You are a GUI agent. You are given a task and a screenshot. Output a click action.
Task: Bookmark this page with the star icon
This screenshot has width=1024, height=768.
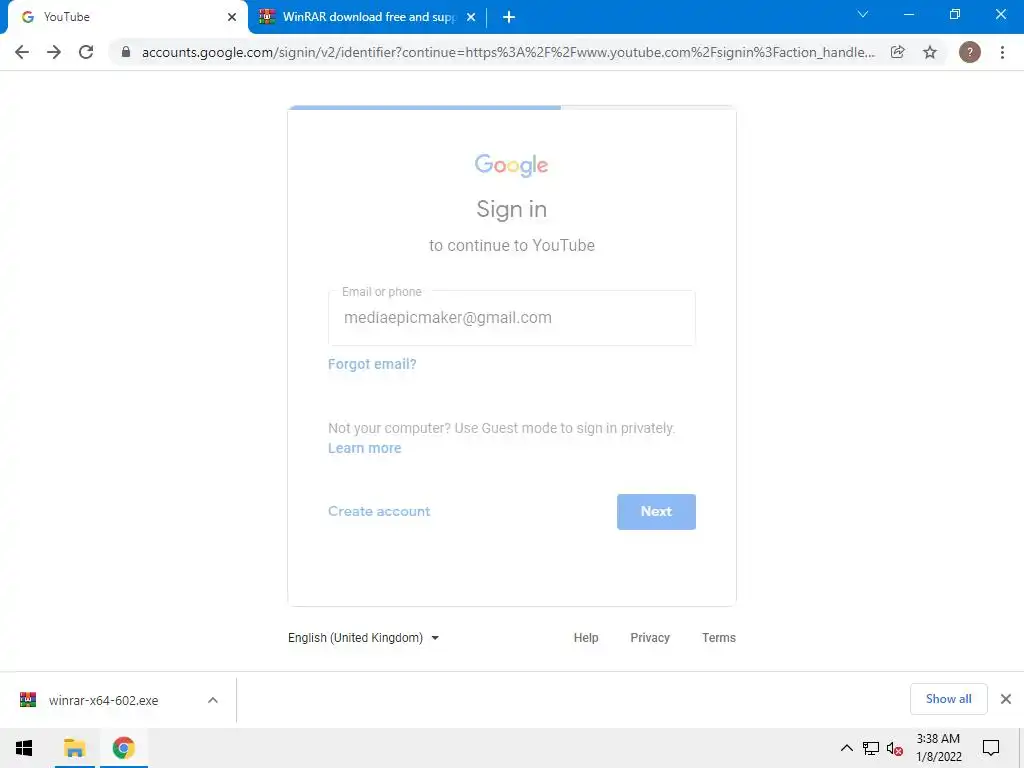930,52
